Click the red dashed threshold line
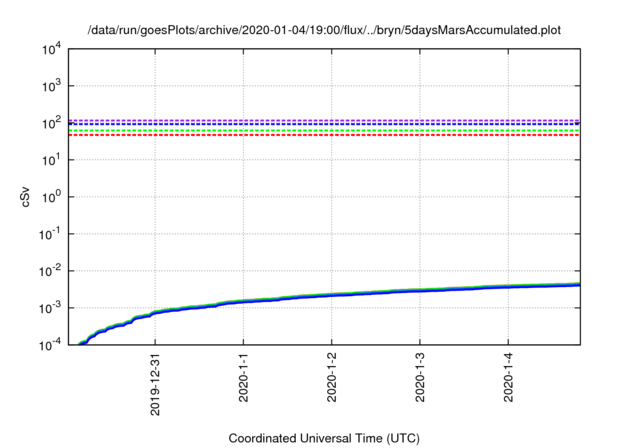 pyautogui.click(x=324, y=135)
